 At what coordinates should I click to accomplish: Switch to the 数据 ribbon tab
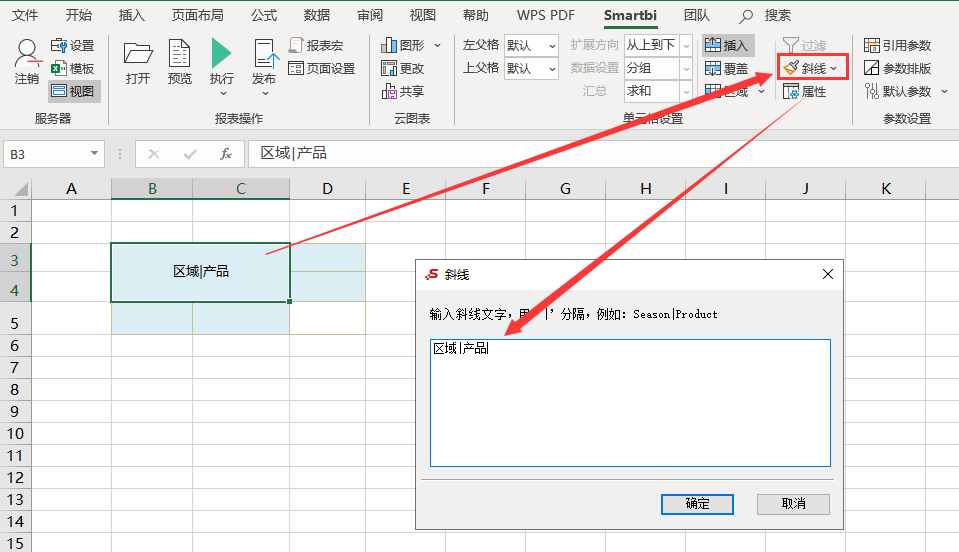pos(317,15)
